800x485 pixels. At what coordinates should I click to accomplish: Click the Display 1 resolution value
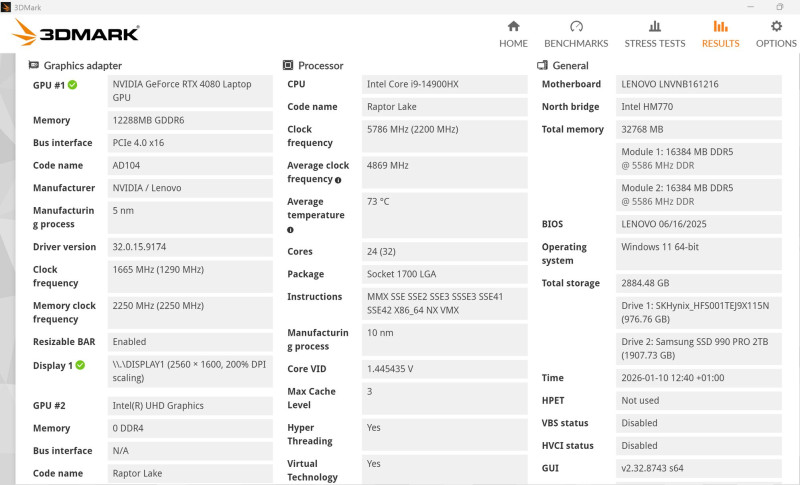tap(190, 371)
